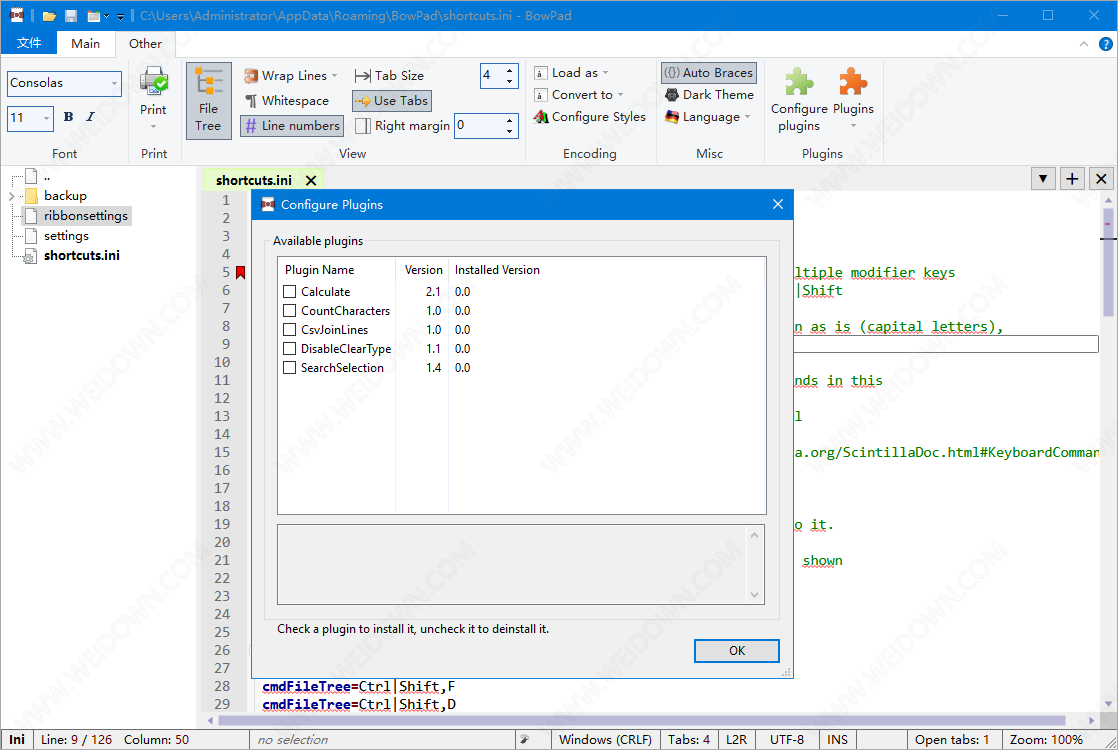Open the Language dropdown

coord(747,117)
